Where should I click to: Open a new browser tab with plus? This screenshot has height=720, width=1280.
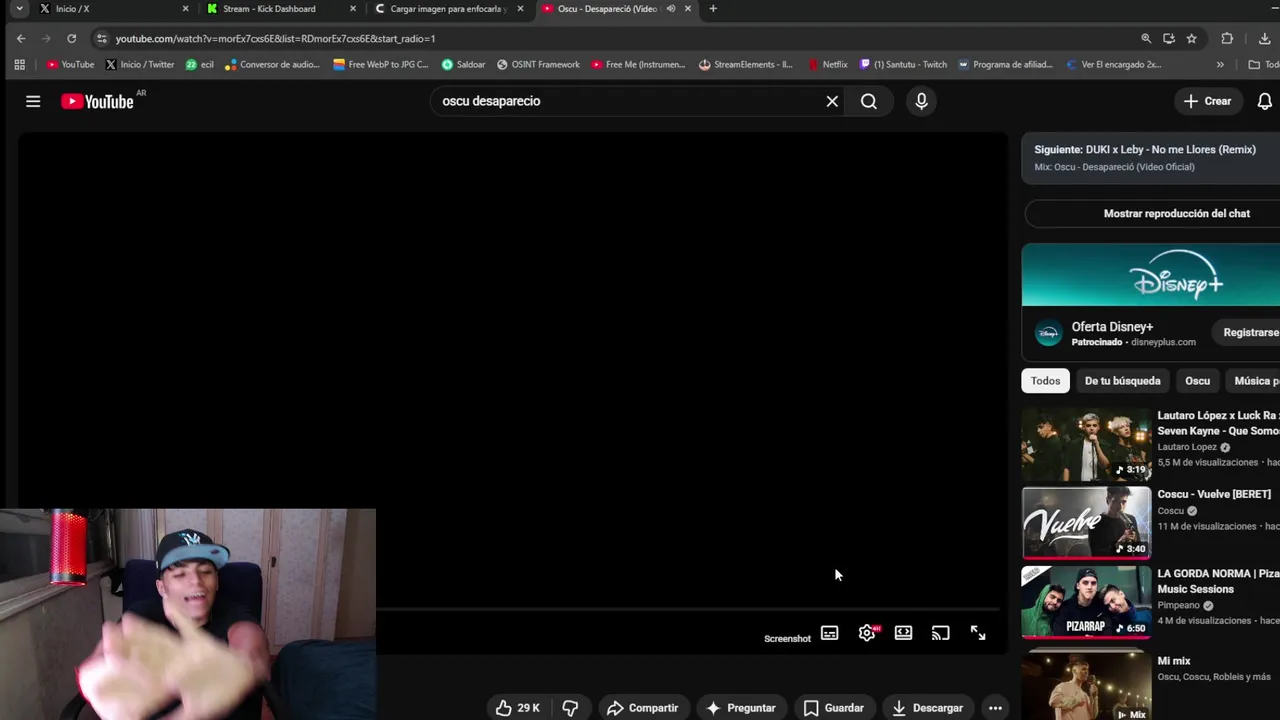point(713,9)
